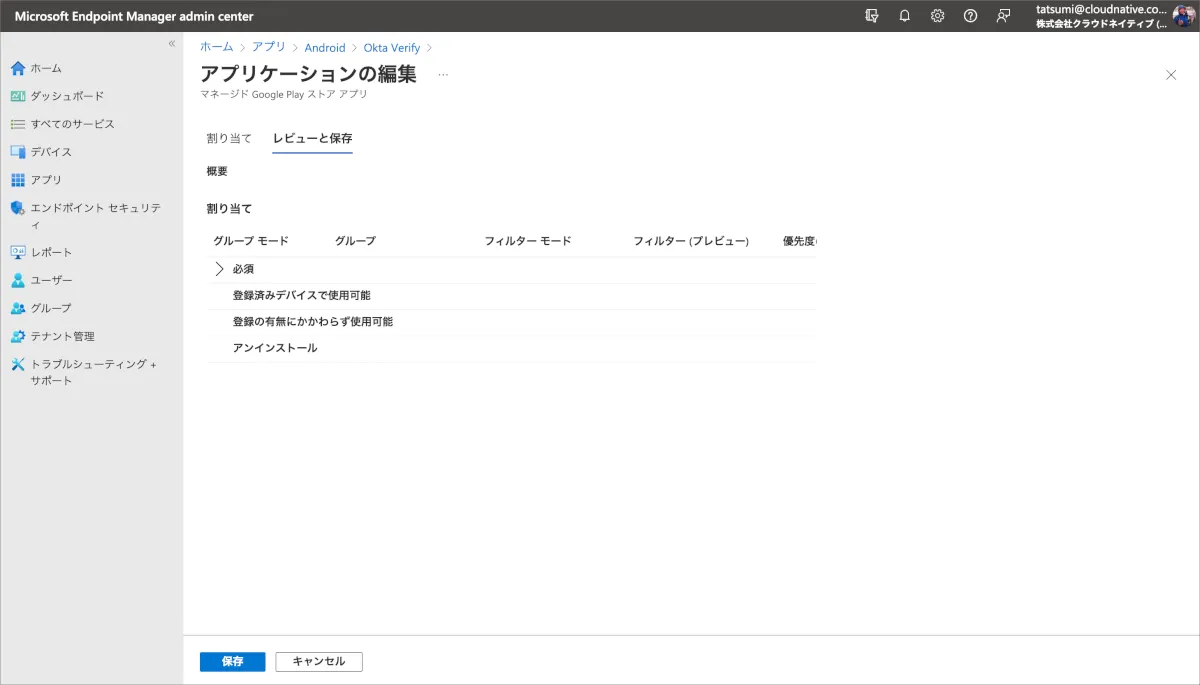Select the Endpoint Security shield icon
1200x685 pixels.
point(17,208)
